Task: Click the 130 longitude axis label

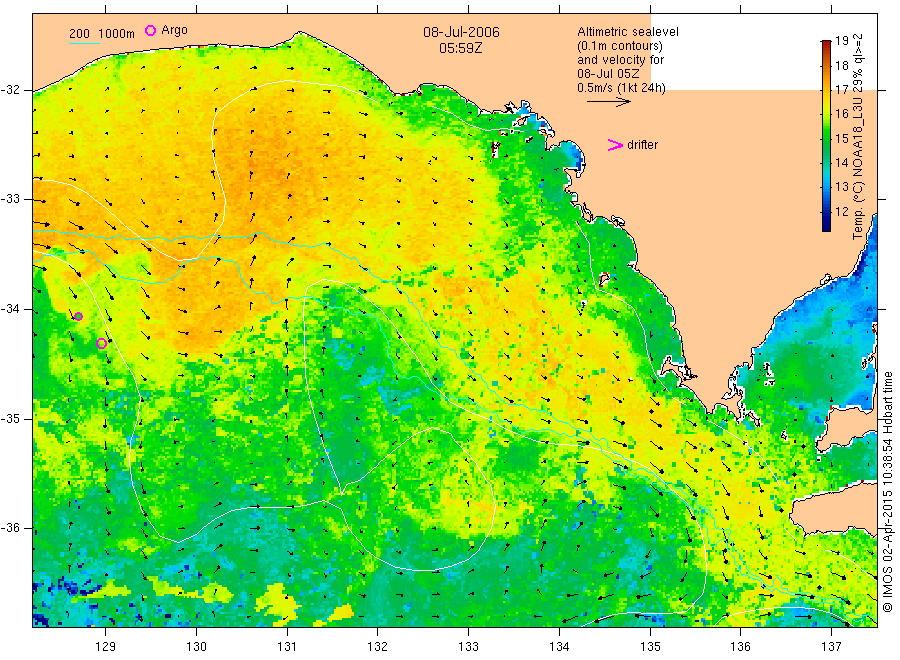Action: point(196,647)
